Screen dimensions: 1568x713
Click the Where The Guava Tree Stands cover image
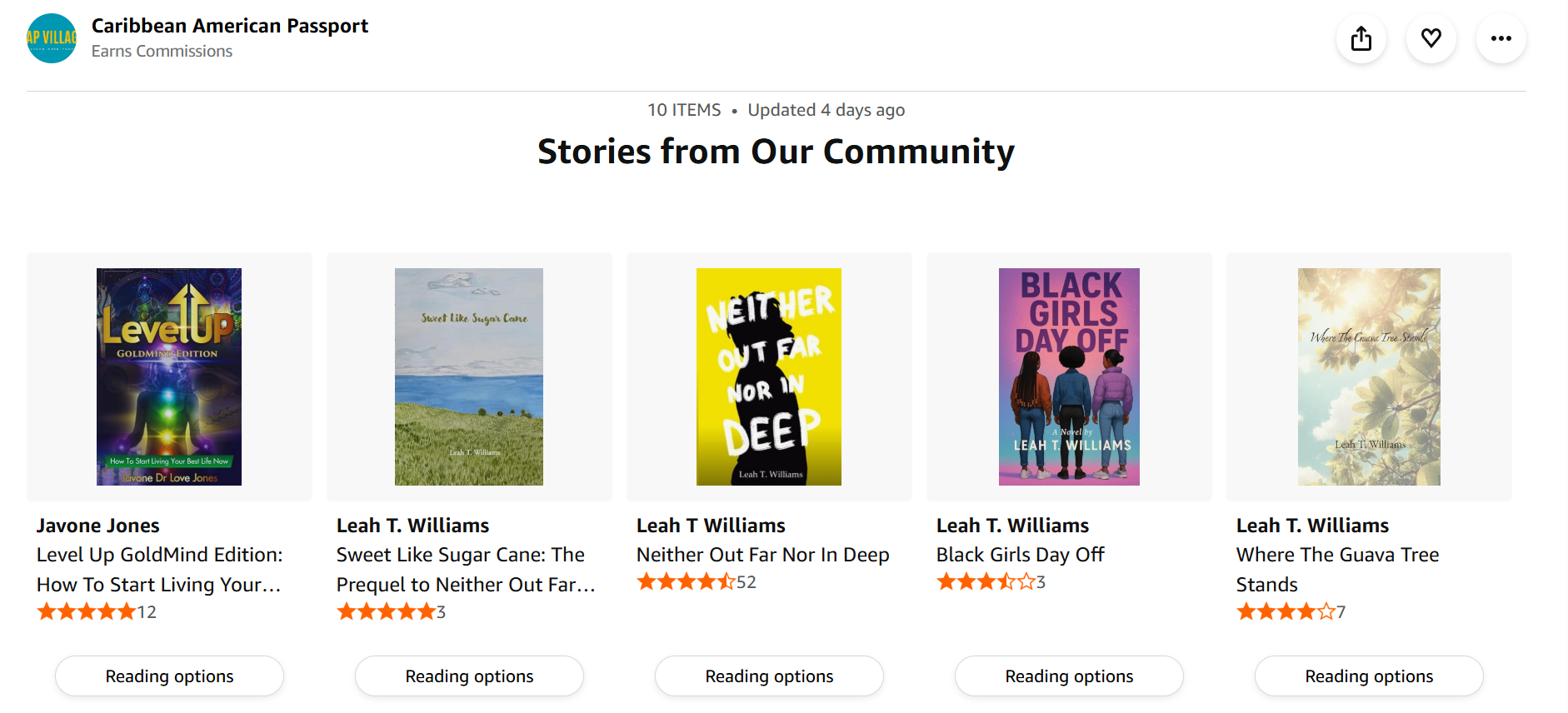click(1369, 376)
